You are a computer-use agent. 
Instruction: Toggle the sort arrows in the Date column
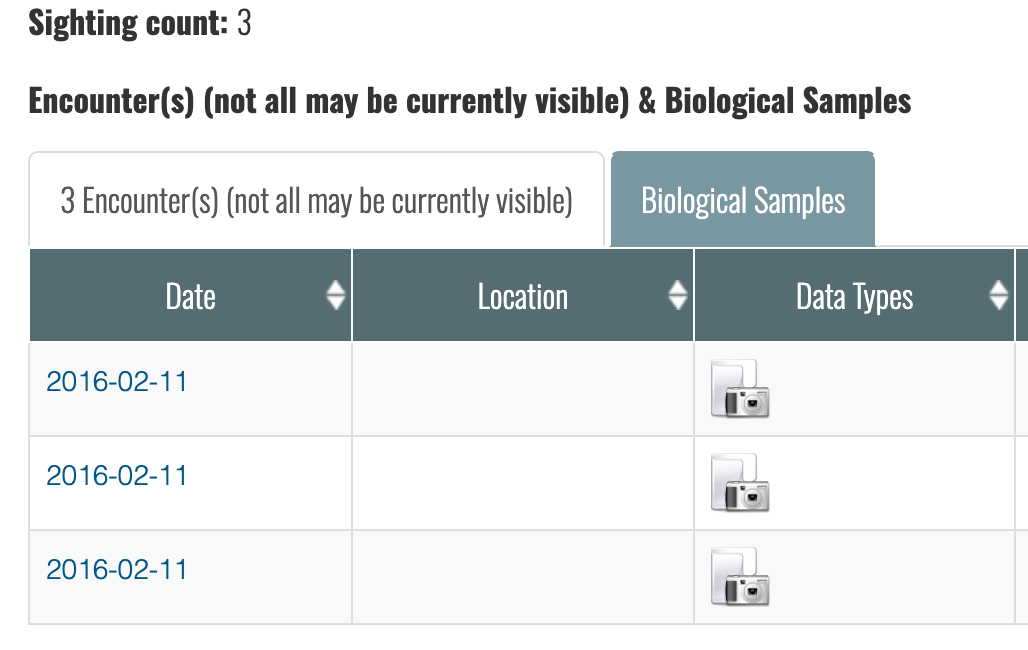point(336,295)
